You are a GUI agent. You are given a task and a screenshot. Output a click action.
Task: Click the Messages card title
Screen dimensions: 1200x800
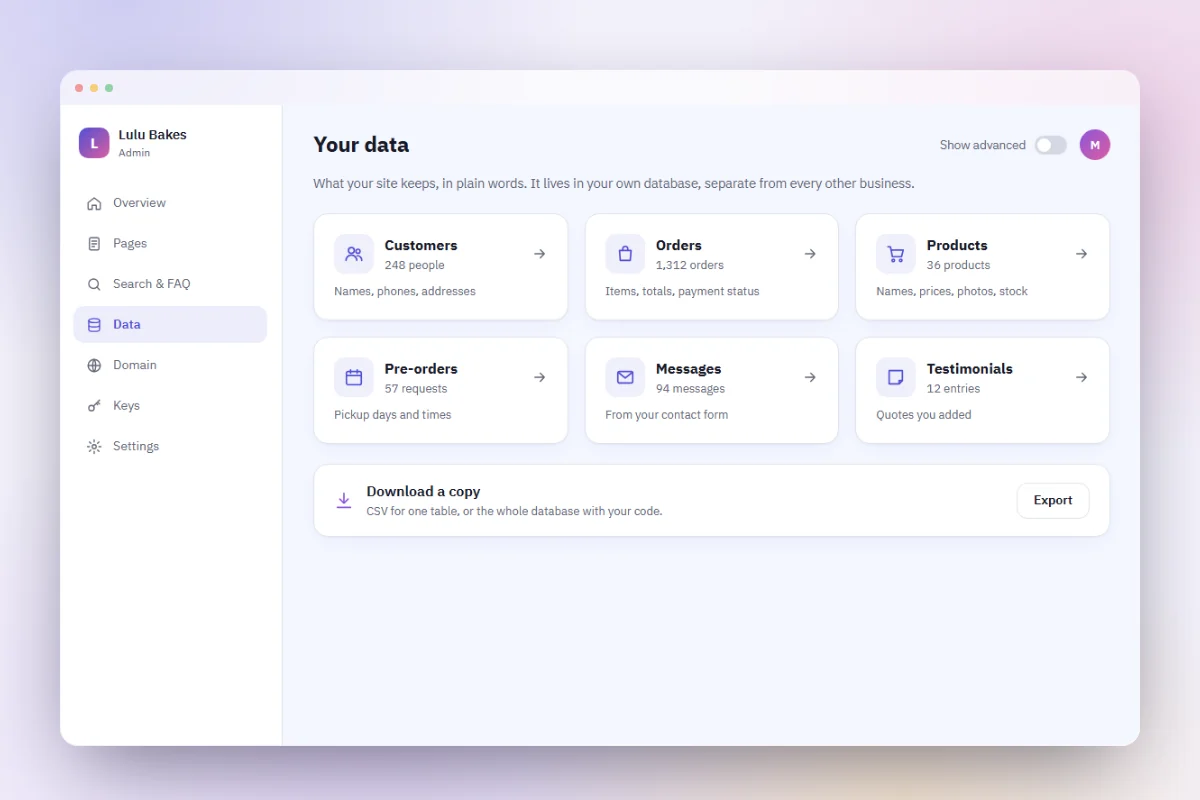[689, 369]
